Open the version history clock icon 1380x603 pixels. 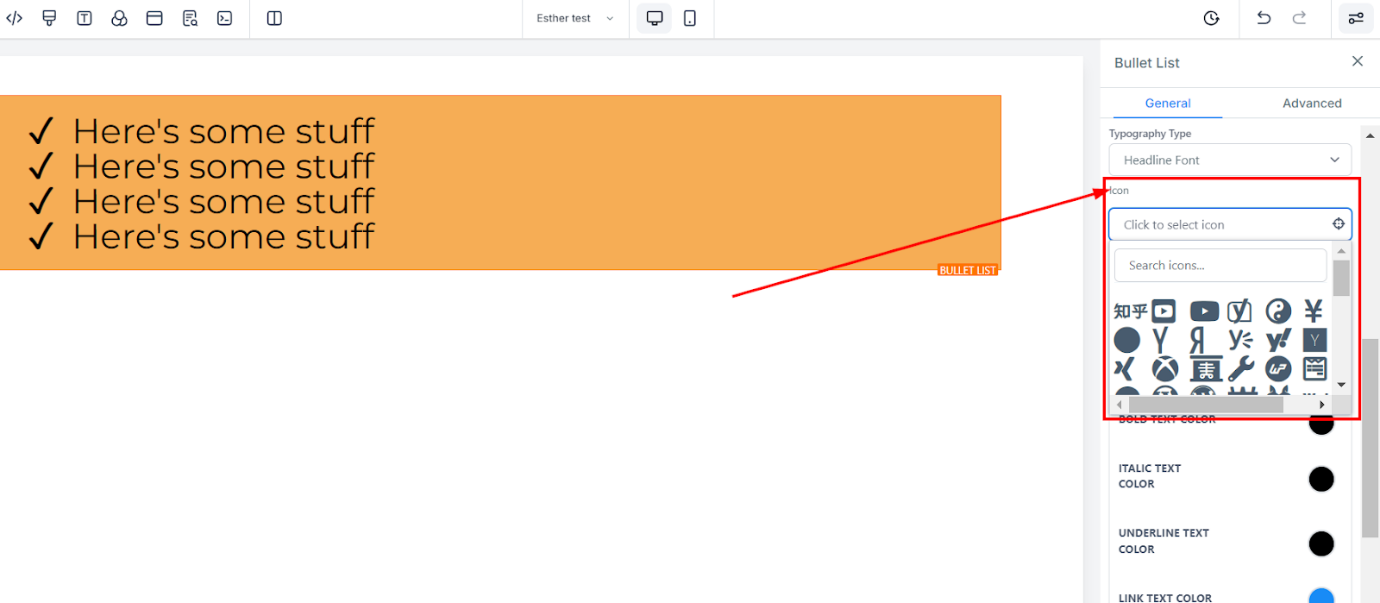click(1211, 18)
